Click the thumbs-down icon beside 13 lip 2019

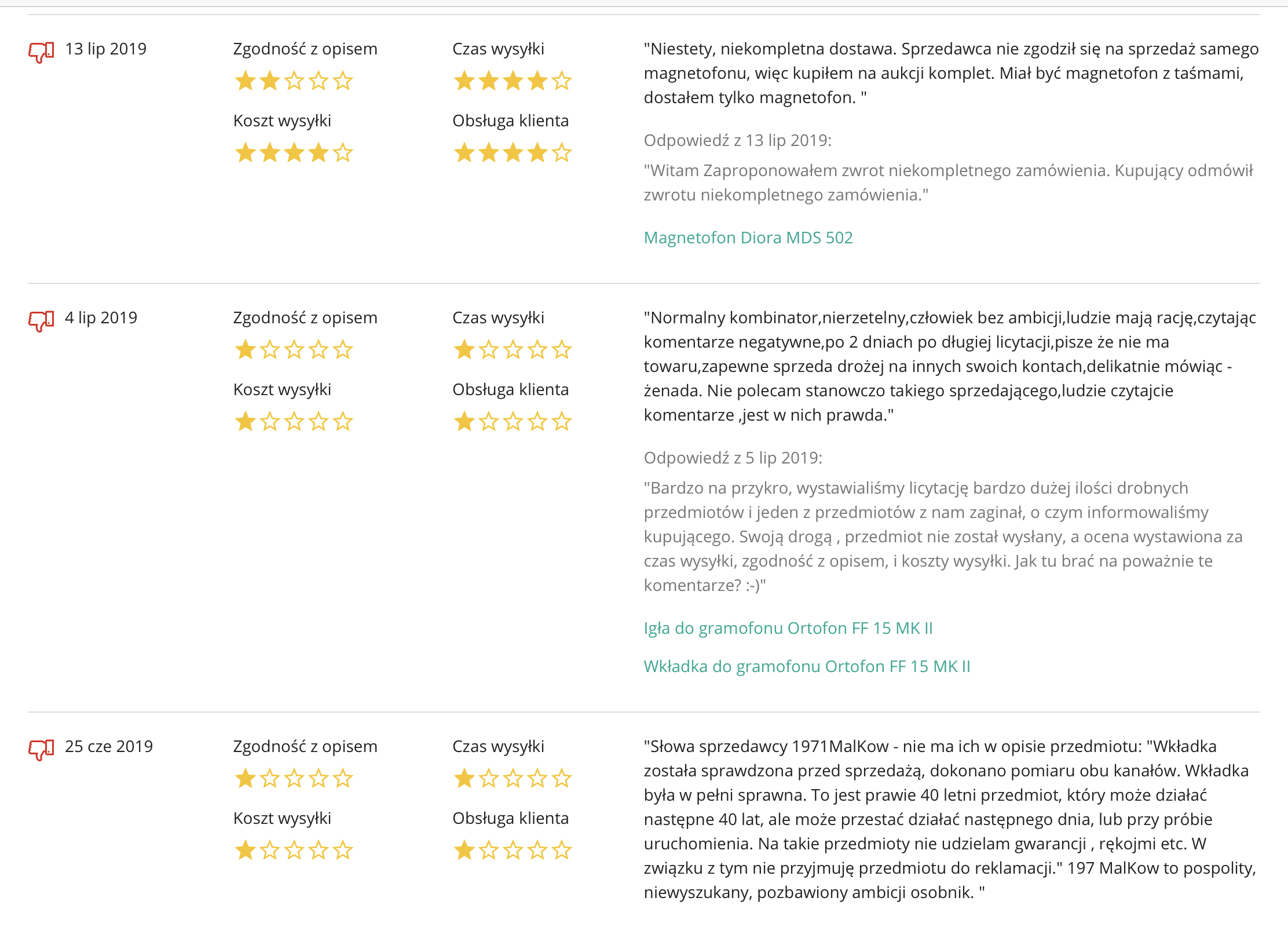pos(41,52)
